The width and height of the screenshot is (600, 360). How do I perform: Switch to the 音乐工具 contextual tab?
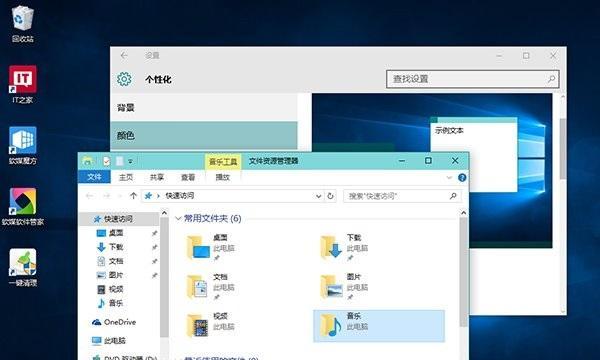(x=223, y=162)
